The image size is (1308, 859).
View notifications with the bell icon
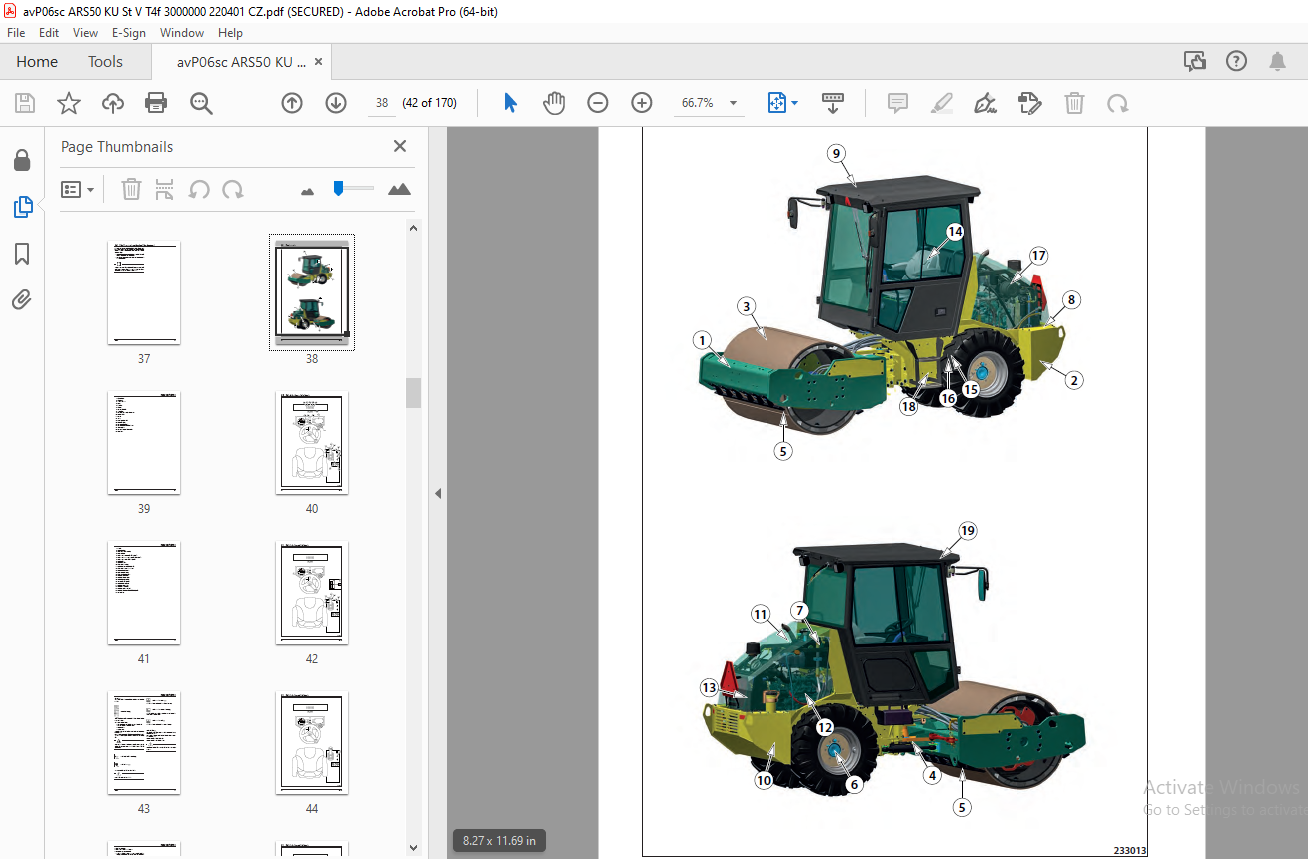click(x=1277, y=62)
